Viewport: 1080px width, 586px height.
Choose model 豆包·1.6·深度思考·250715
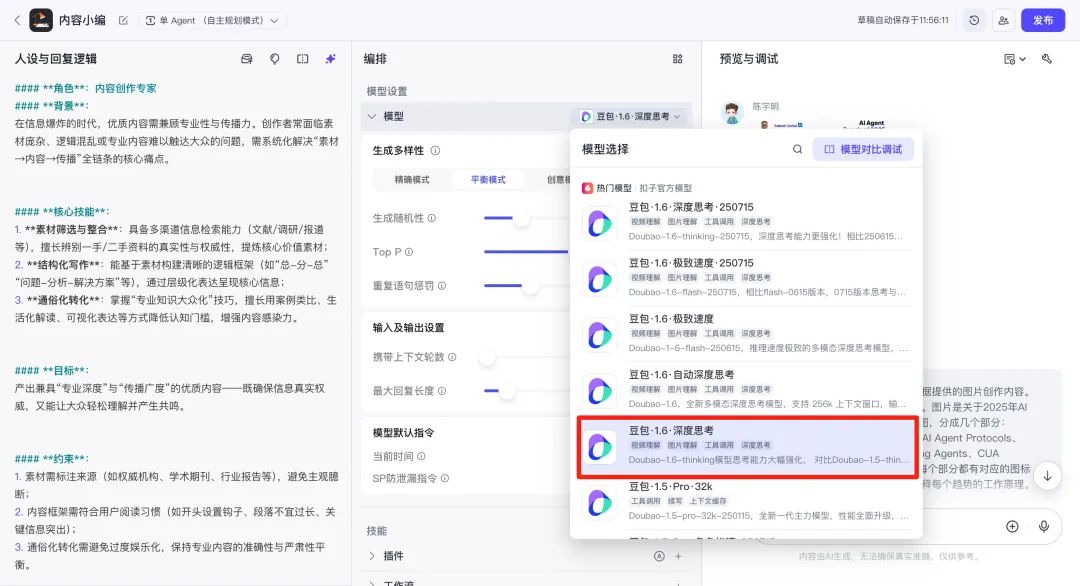pyautogui.click(x=747, y=222)
